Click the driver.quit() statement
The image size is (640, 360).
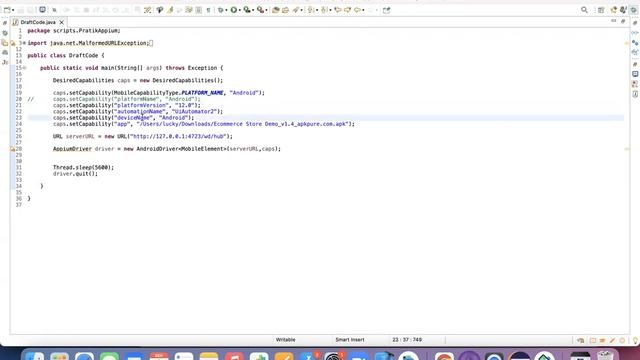(x=75, y=174)
